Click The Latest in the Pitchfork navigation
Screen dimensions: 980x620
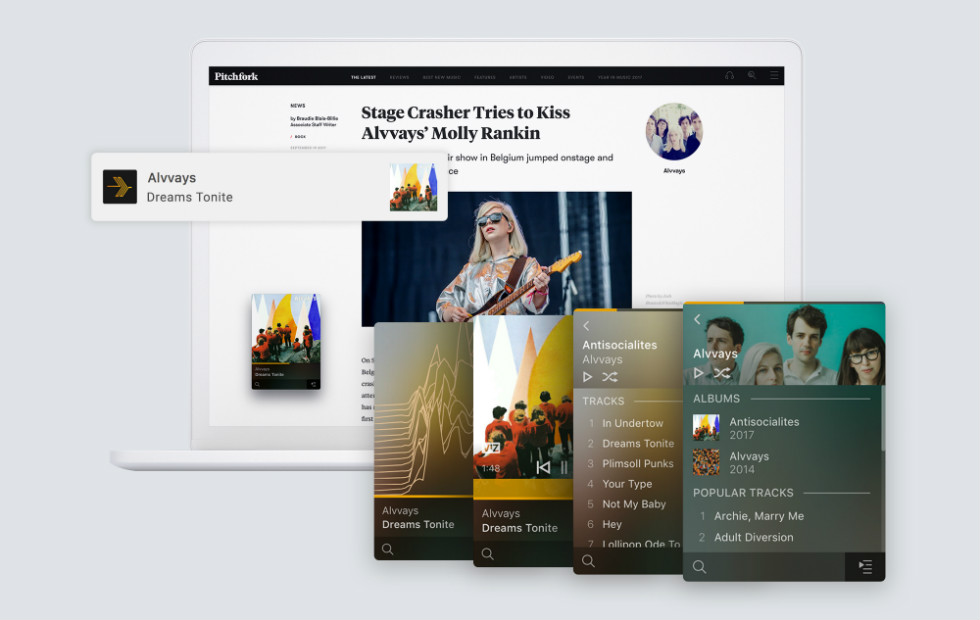tap(361, 76)
